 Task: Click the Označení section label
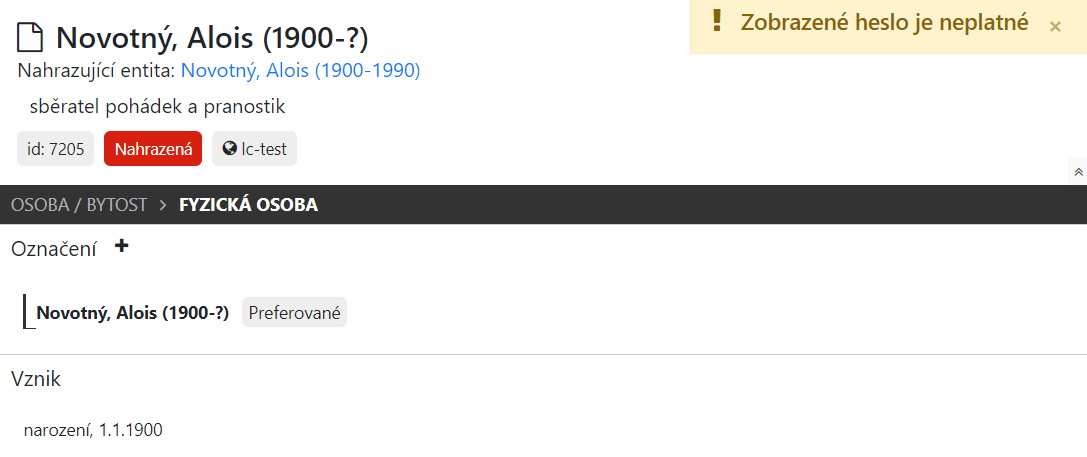coord(54,249)
